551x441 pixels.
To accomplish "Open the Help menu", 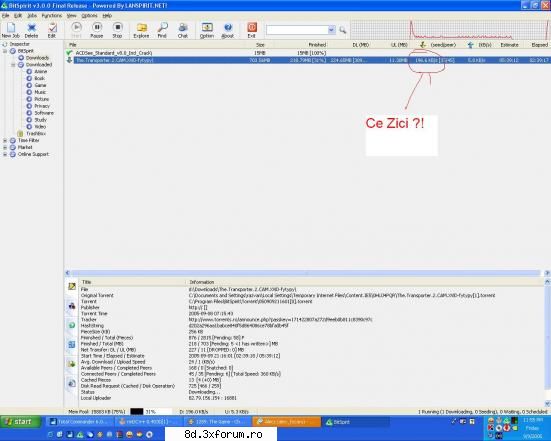I will pyautogui.click(x=107, y=15).
